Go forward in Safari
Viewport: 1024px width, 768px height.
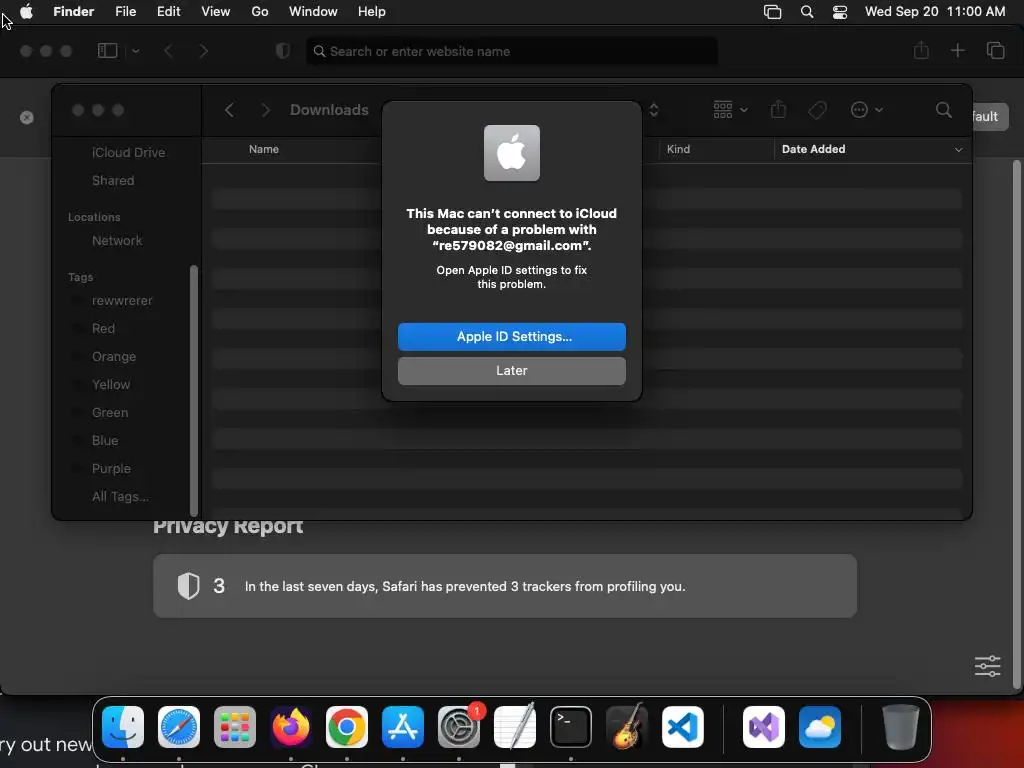point(204,51)
